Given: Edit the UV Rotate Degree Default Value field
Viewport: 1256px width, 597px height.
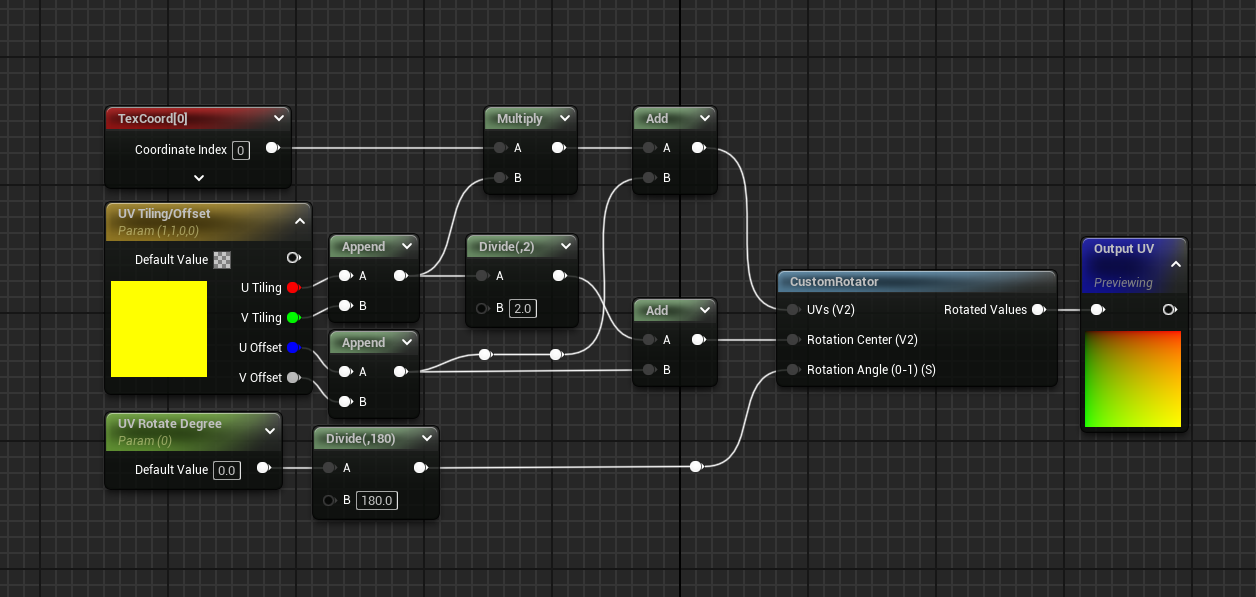Looking at the screenshot, I should tap(227, 470).
